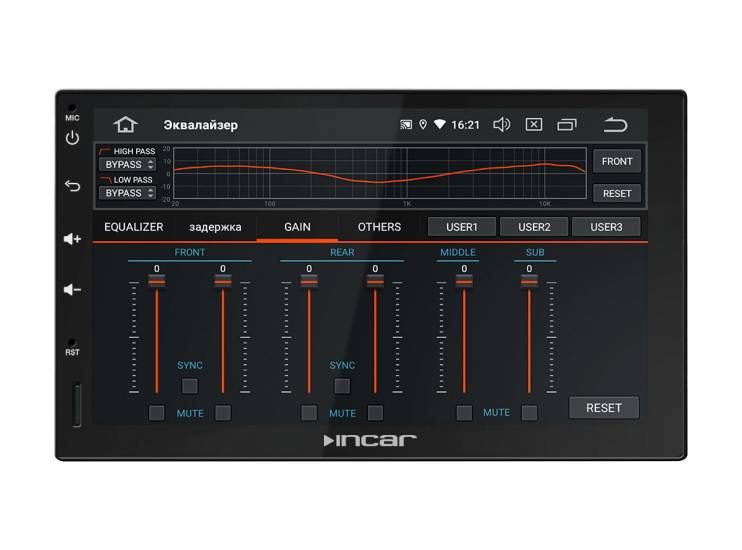Tap the cast screen status icon
742x550 pixels.
pos(406,124)
